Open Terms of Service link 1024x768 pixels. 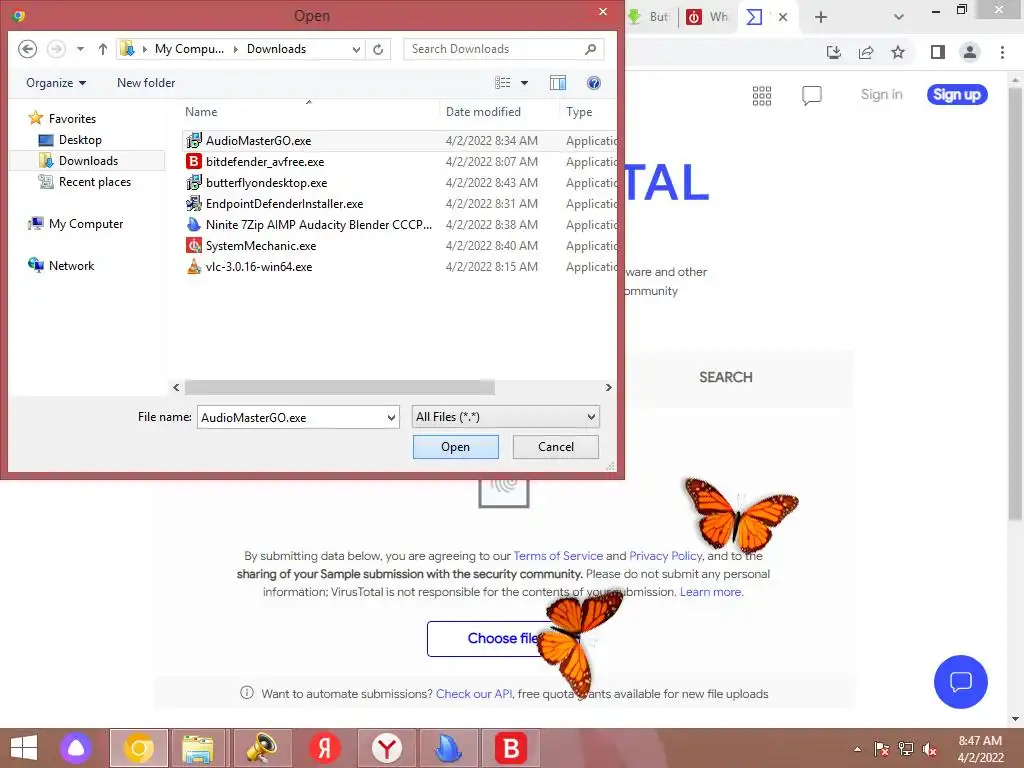(x=558, y=556)
